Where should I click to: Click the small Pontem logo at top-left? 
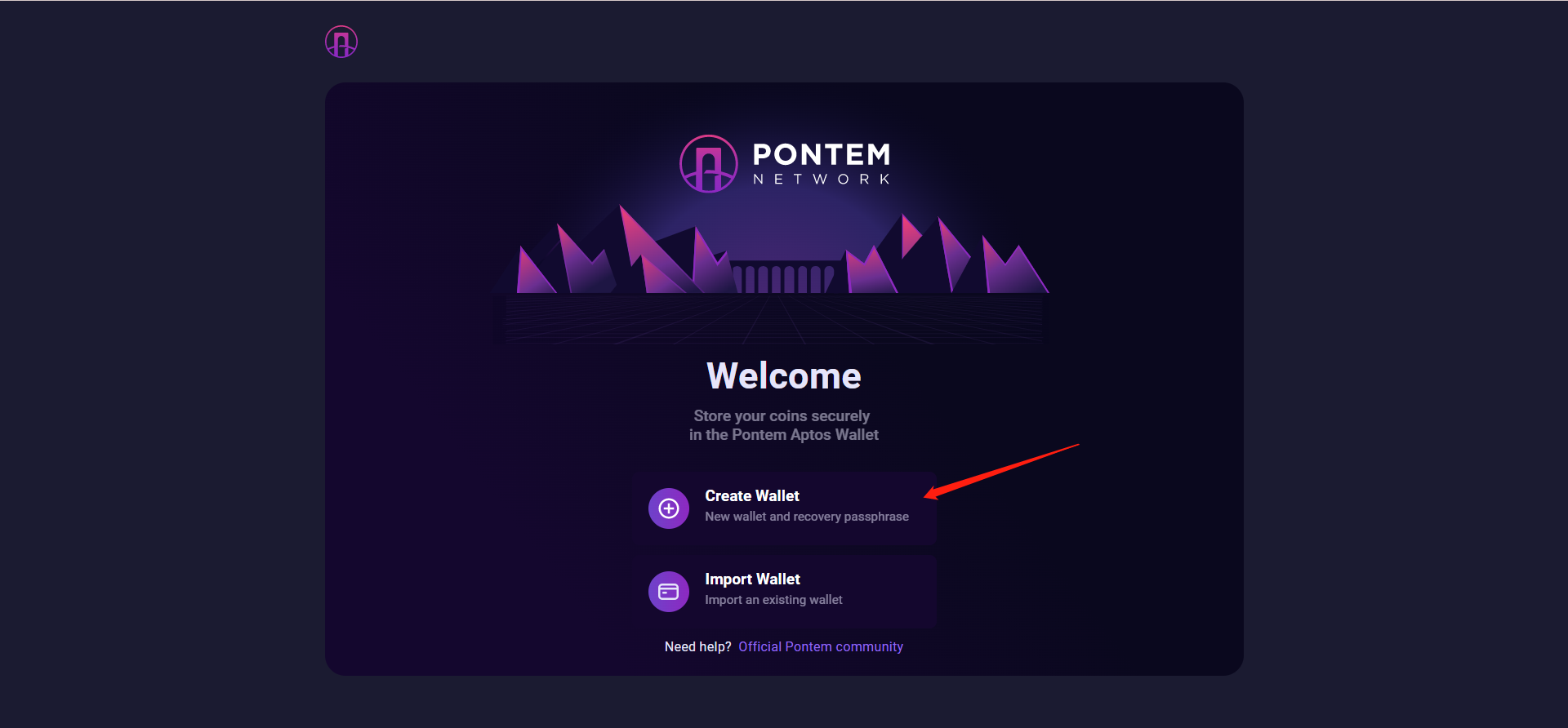pyautogui.click(x=341, y=42)
